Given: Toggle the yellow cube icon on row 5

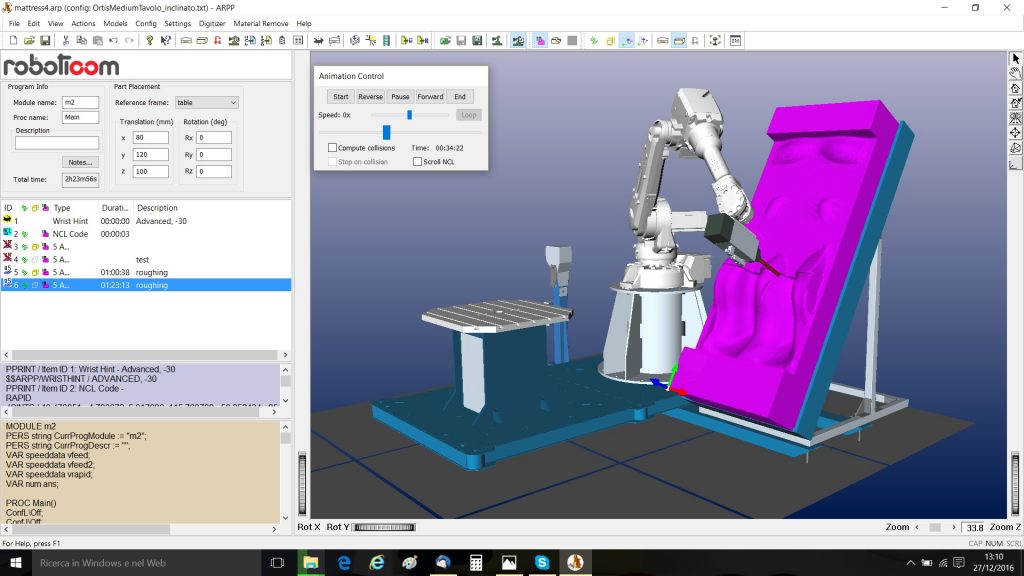Looking at the screenshot, I should [x=33, y=272].
